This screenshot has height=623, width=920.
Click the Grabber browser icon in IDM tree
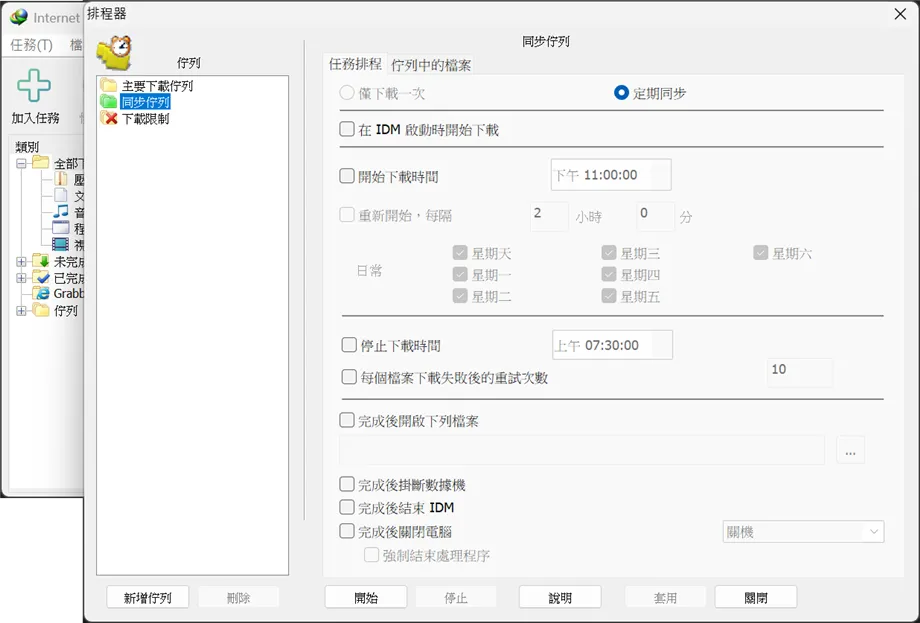(42, 293)
